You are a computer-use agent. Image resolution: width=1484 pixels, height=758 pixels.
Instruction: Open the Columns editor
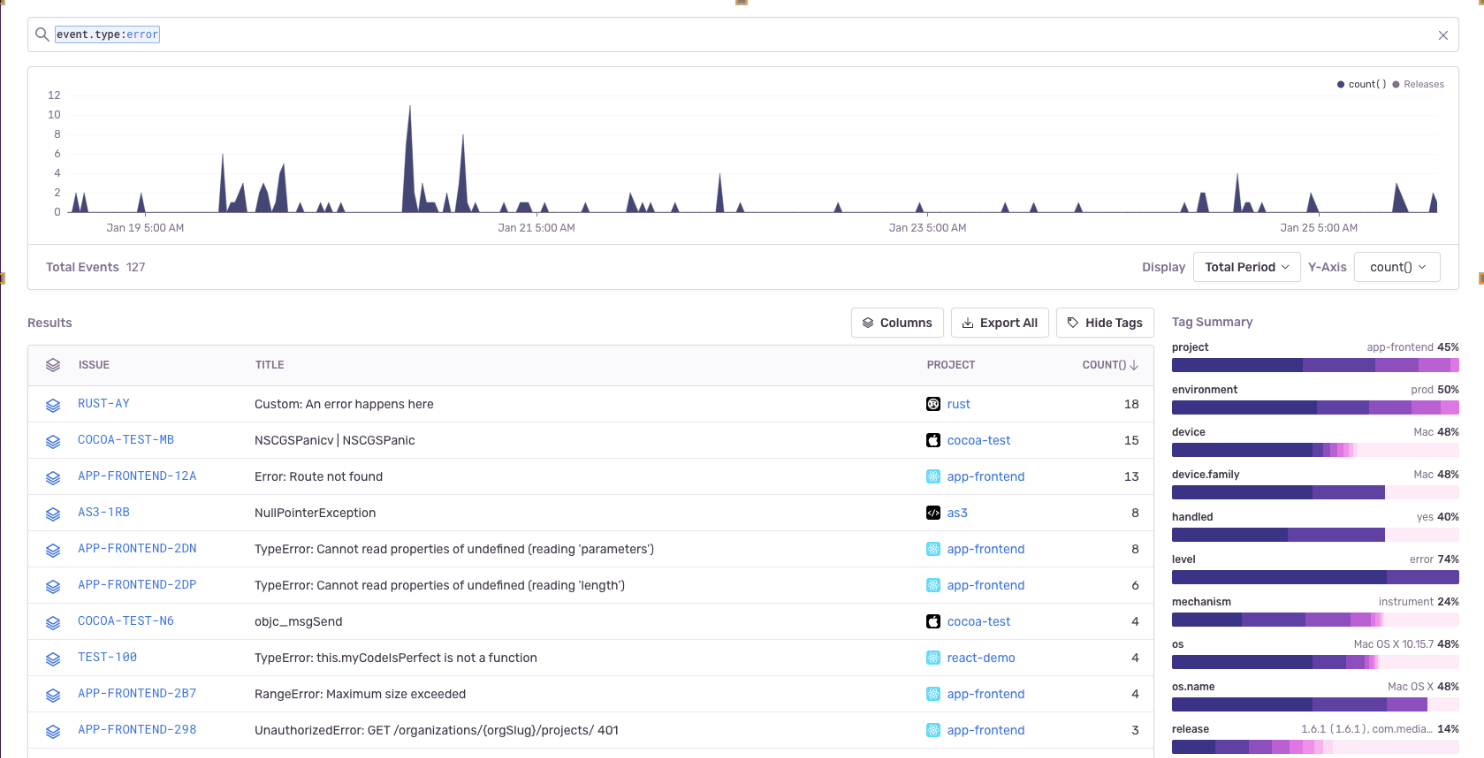pos(897,323)
